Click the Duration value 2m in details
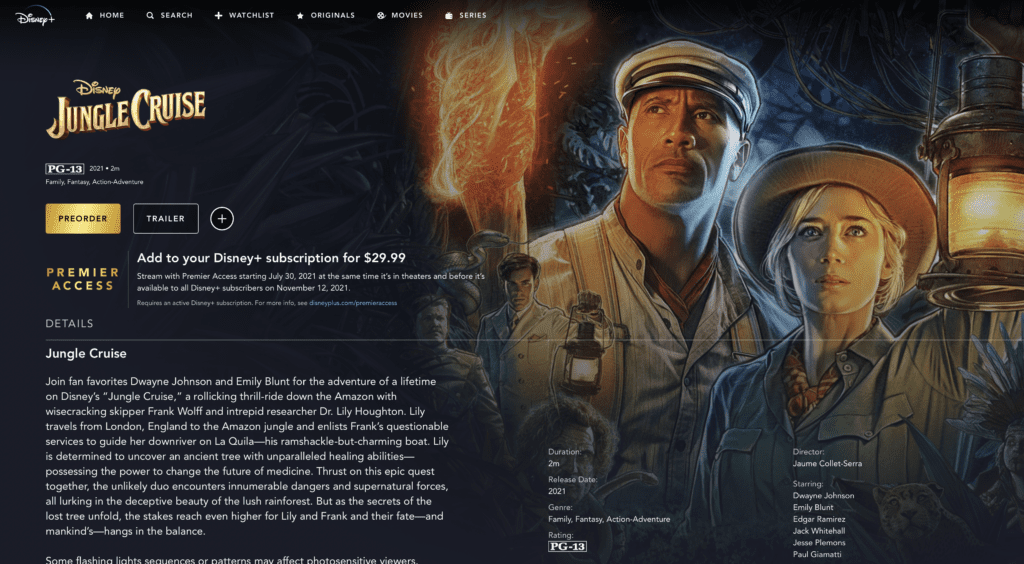The image size is (1024, 564). [x=554, y=463]
